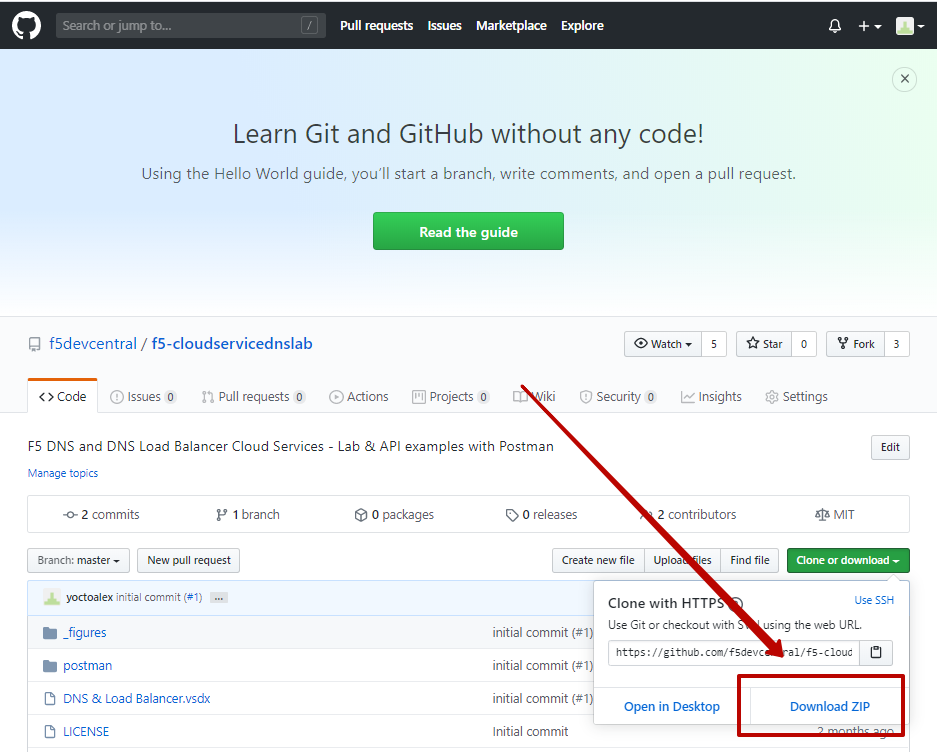View the 0 releases

click(x=541, y=514)
